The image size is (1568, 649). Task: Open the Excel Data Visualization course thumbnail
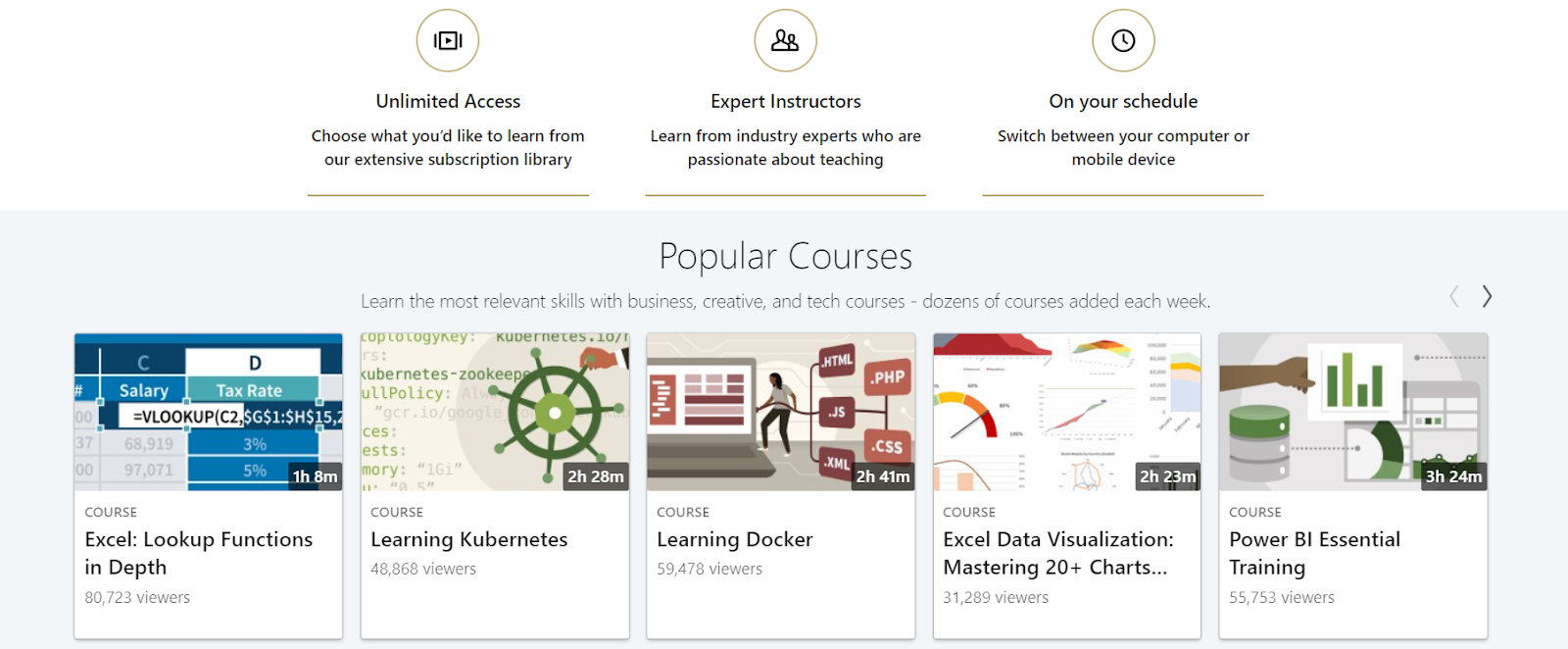click(1067, 412)
